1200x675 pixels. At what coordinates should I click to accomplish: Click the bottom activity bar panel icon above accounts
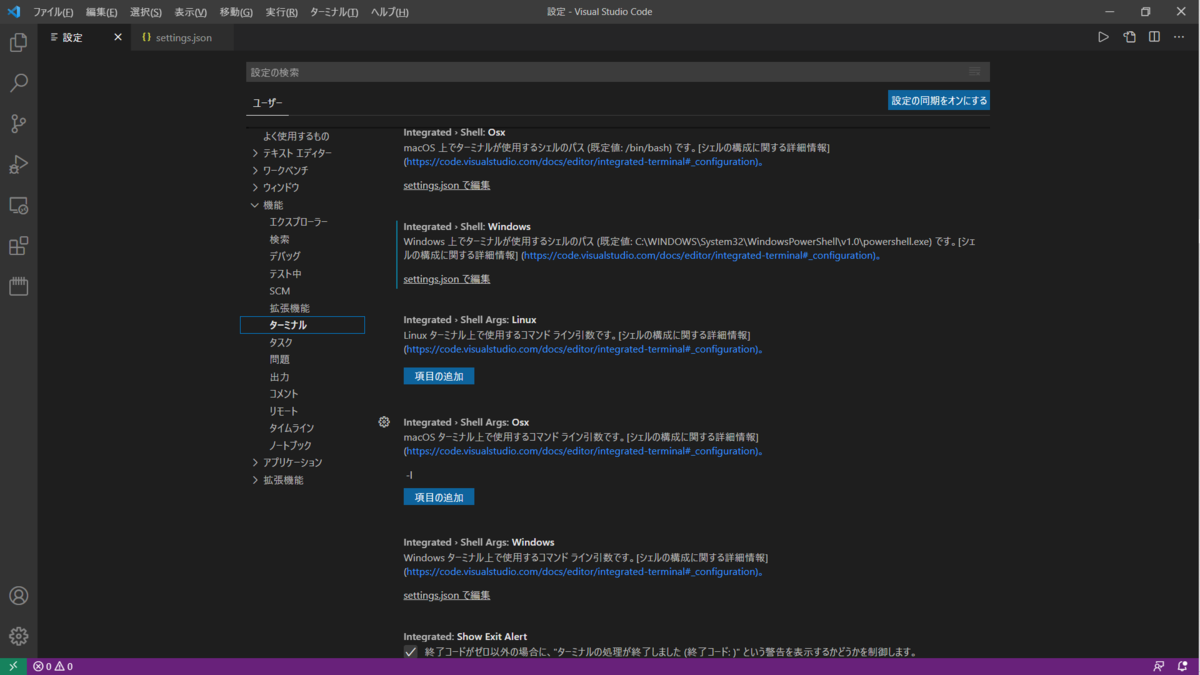click(x=18, y=286)
